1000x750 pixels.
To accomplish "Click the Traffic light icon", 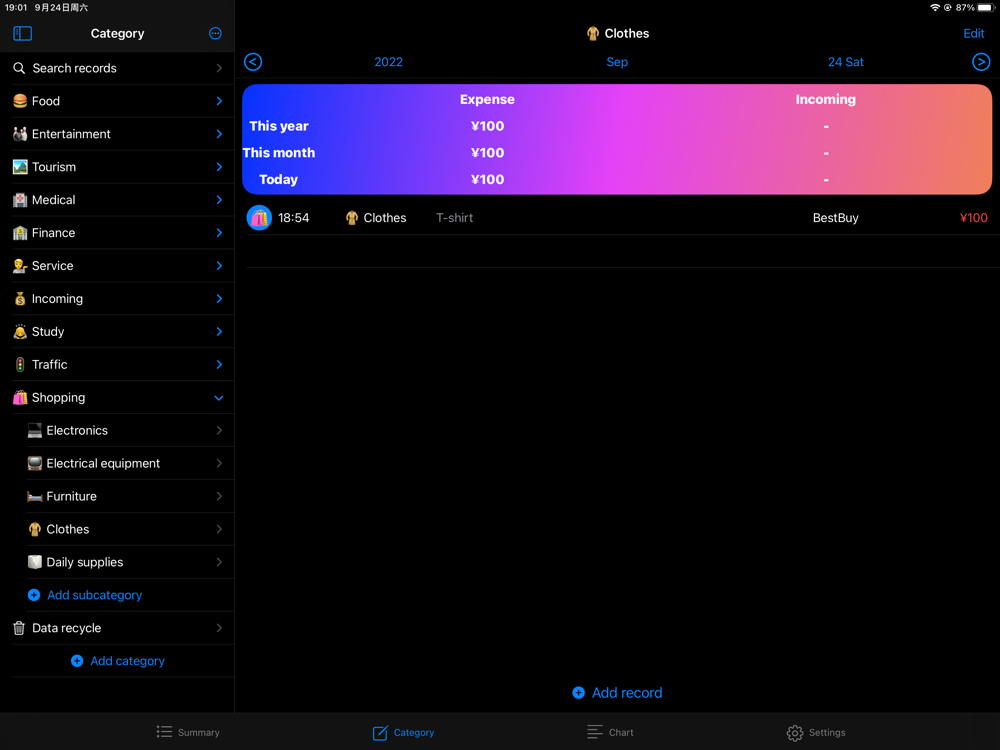I will coord(20,365).
